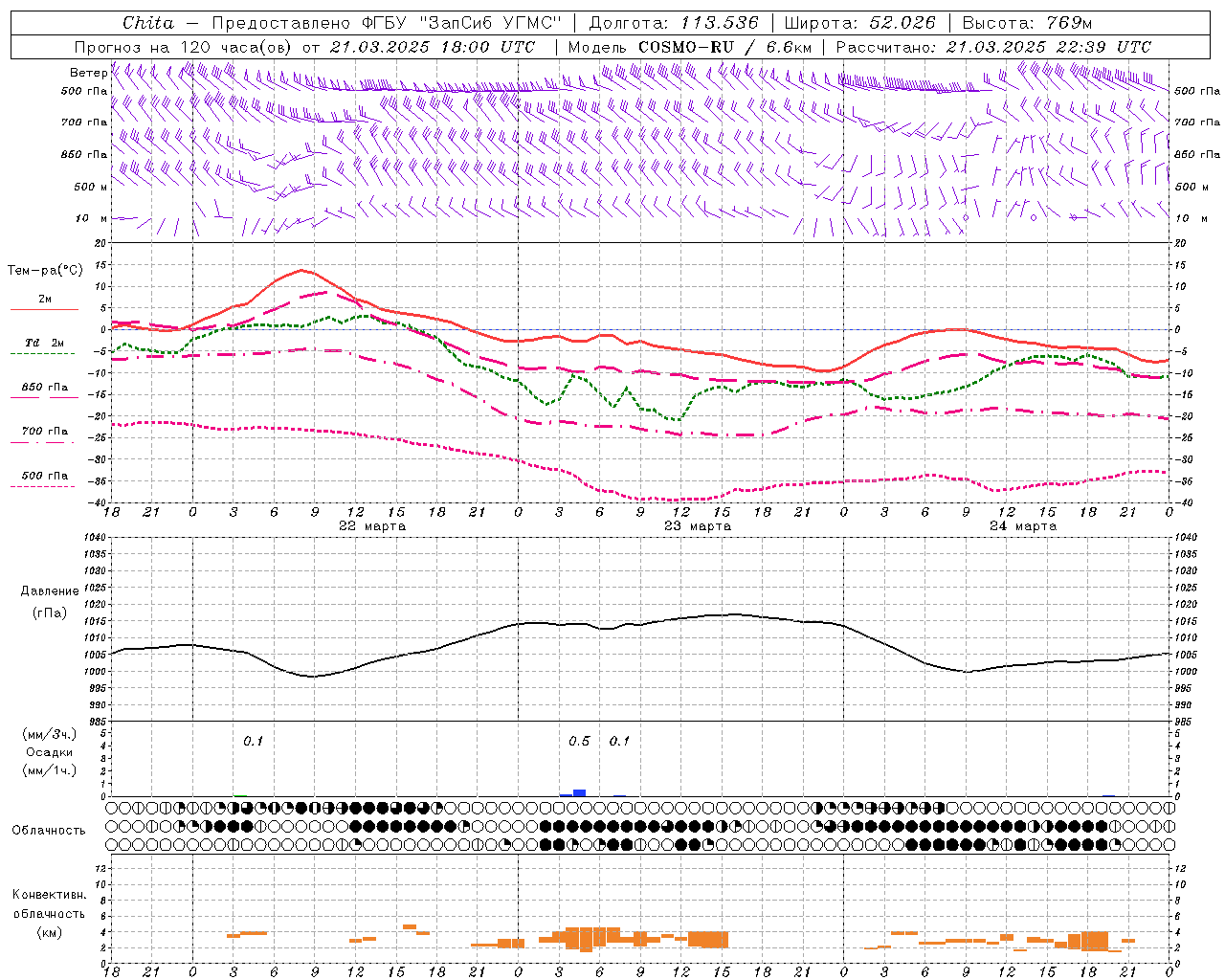The width and height of the screenshot is (1225, 980).
Task: Click the '22 марта' date label
Action: tap(372, 526)
